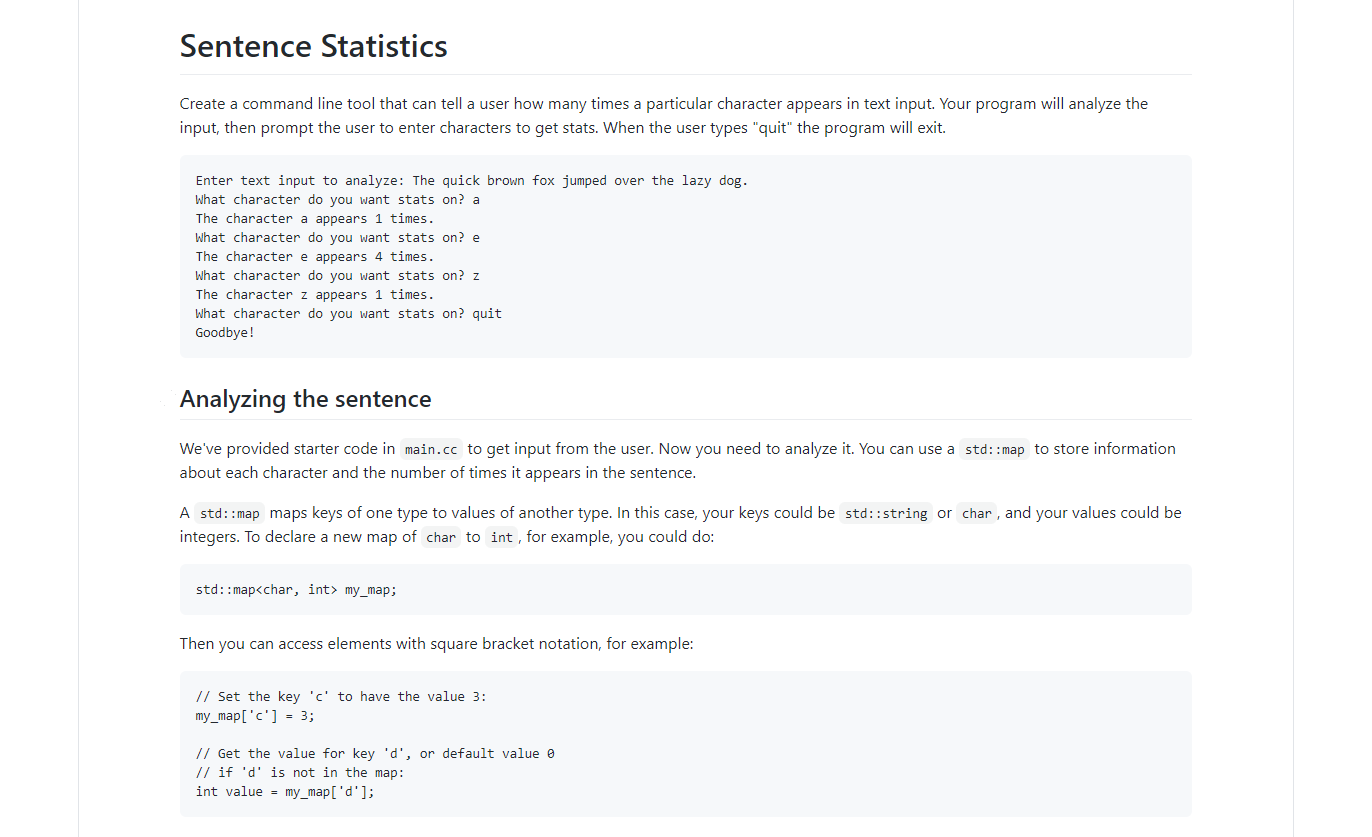1372x837 pixels.
Task: Click the "std::map<char, int> my_map;" code line
Action: (296, 590)
